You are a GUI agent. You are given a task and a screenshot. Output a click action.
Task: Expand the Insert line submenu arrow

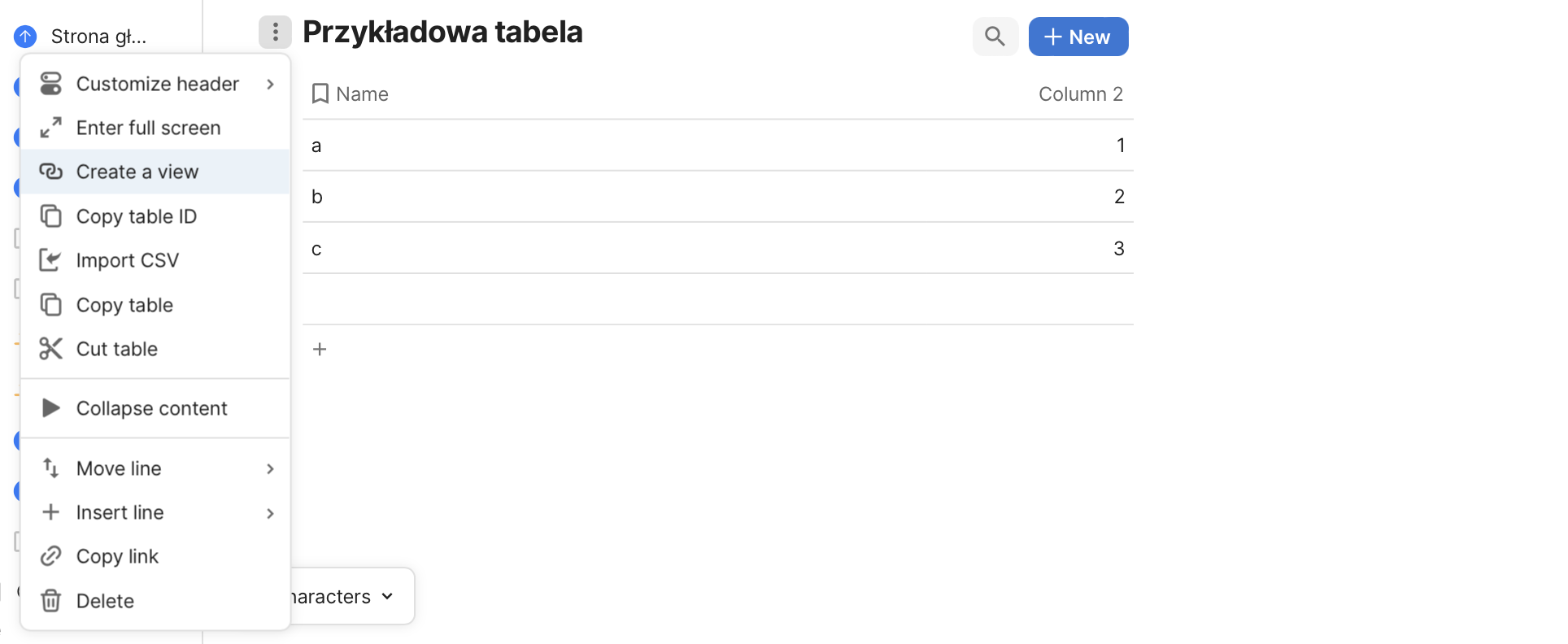click(x=270, y=513)
